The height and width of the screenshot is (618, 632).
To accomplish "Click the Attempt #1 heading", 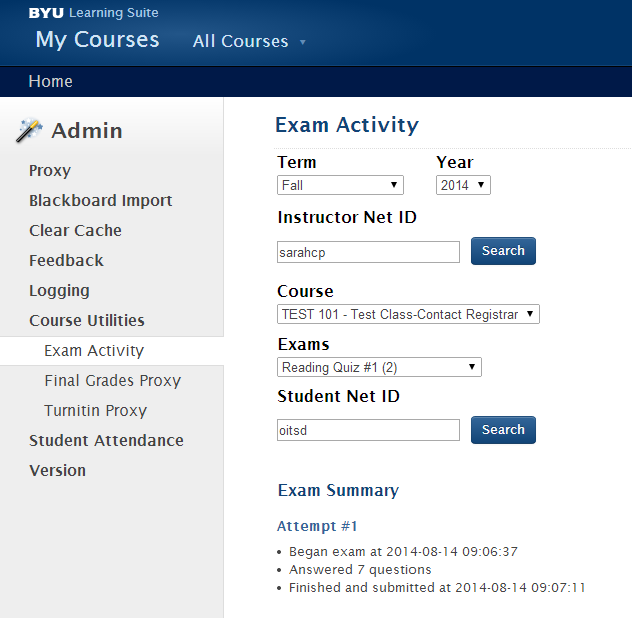I will (x=317, y=526).
